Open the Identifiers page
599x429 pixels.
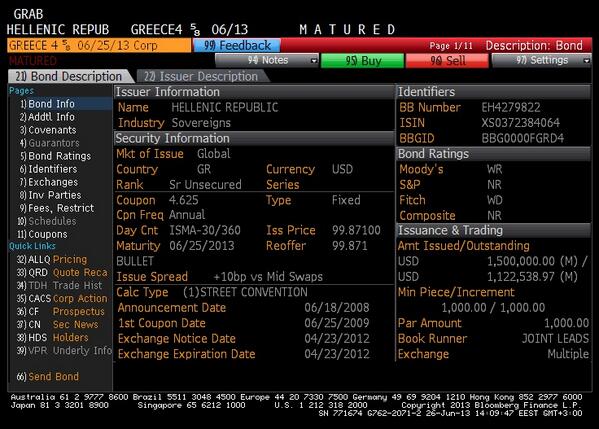[x=49, y=169]
